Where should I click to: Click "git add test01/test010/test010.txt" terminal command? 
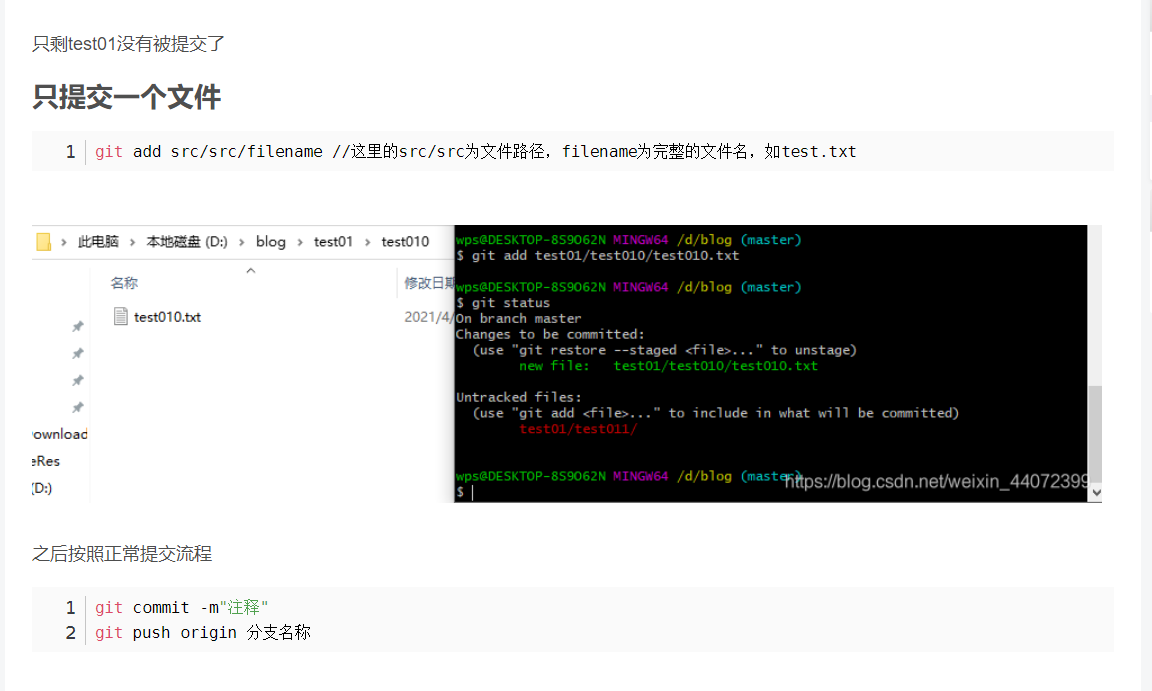pos(605,256)
